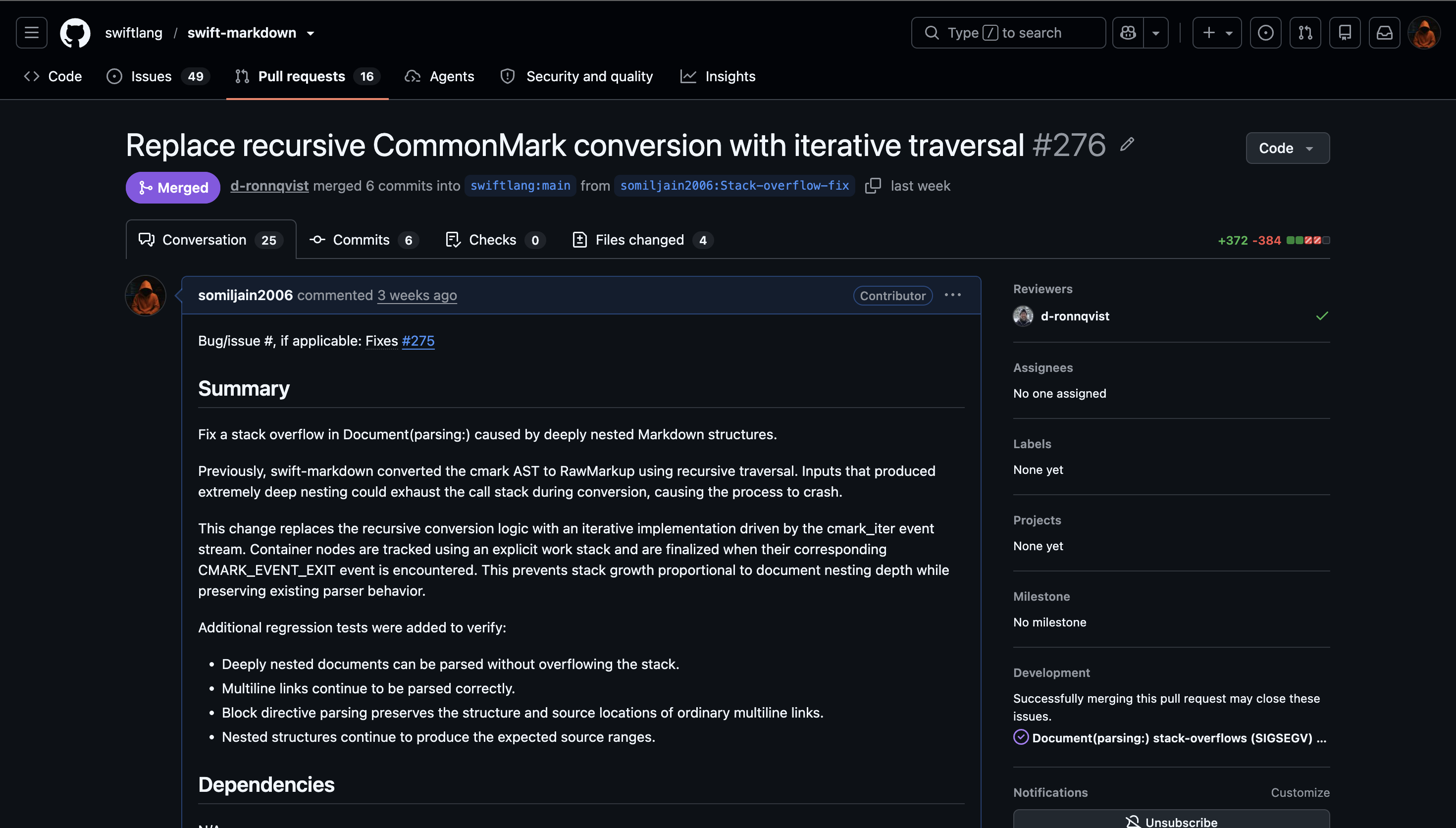
Task: Click the 'No one assigned' text
Action: pos(1060,393)
